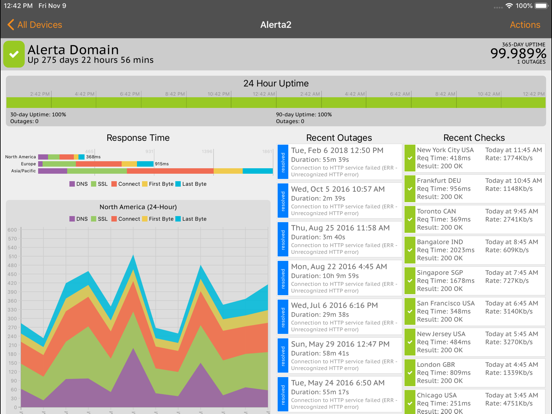The height and width of the screenshot is (414, 552).
Task: Tap resolved tag on Jul 6 2016 outage
Action: point(283,317)
